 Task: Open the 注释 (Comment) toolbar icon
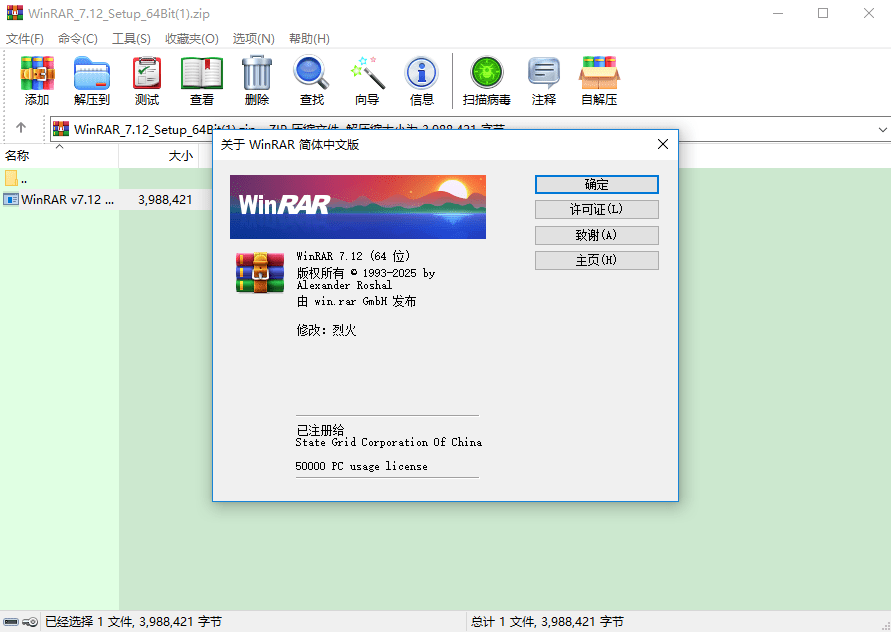coord(543,80)
